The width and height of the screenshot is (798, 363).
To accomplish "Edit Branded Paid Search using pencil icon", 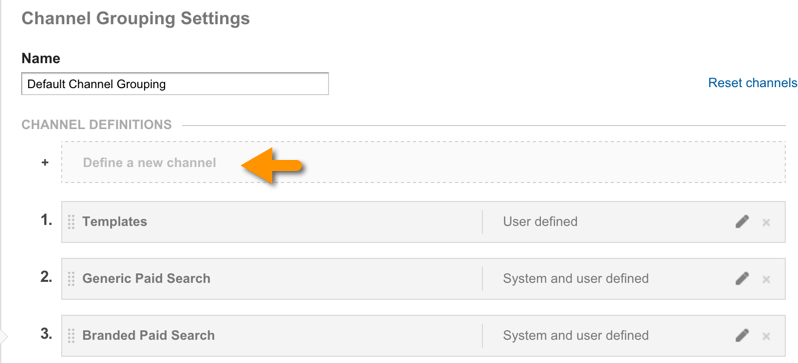I will click(x=742, y=336).
